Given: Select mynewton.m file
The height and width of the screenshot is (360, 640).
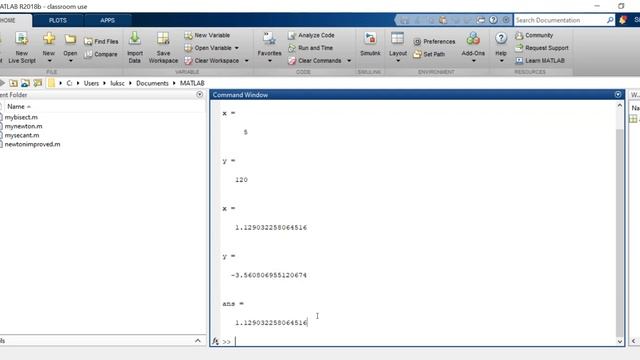Looking at the screenshot, I should coord(23,126).
